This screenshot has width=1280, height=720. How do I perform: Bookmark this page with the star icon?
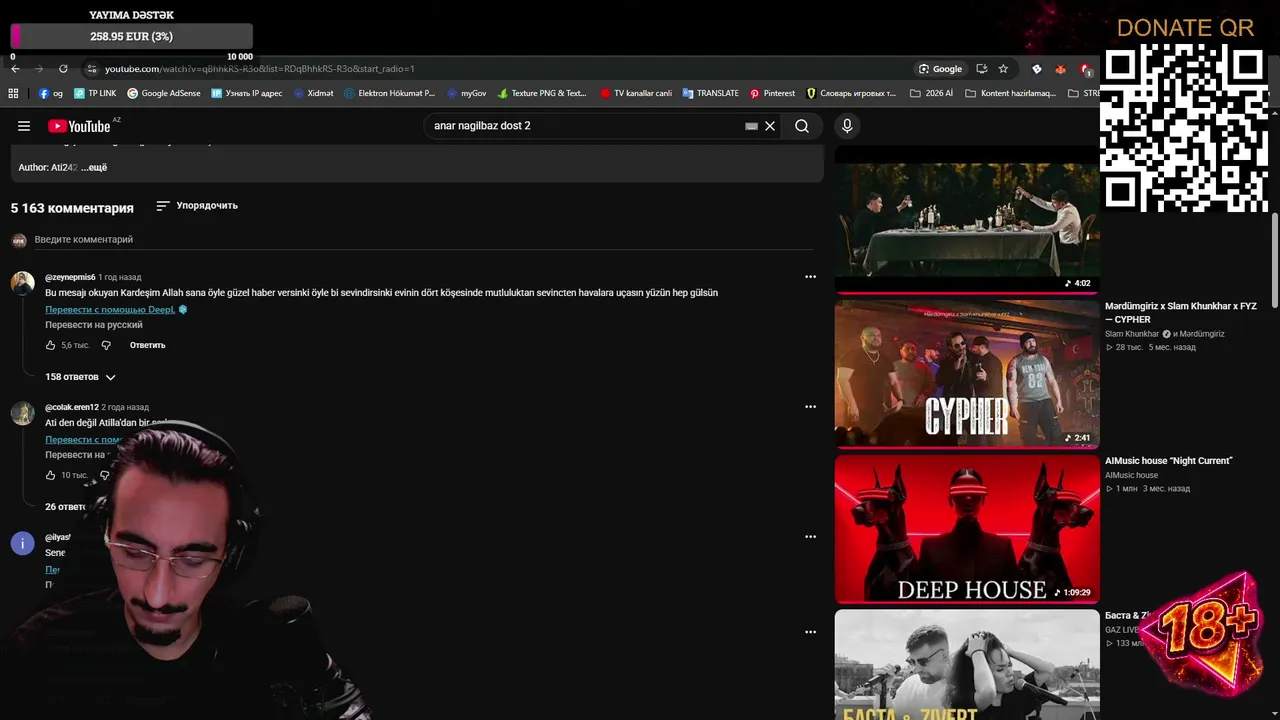tap(1003, 69)
